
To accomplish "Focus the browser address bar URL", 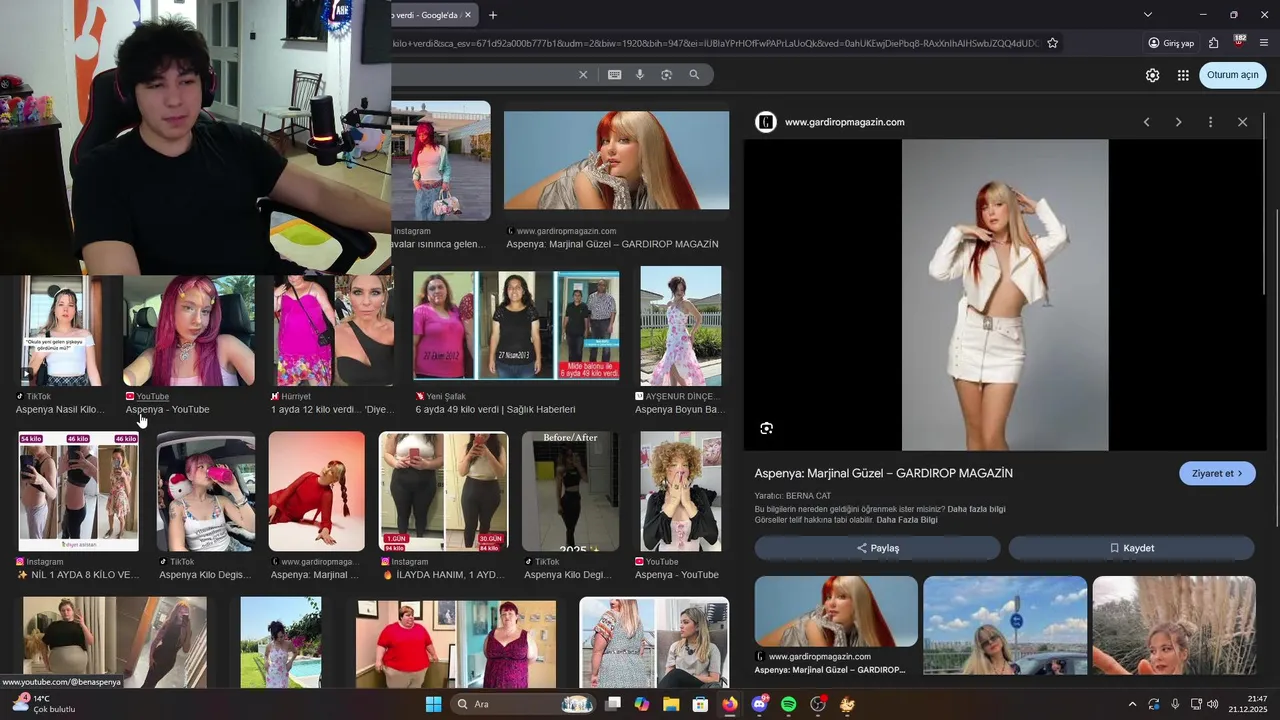I will click(x=716, y=43).
